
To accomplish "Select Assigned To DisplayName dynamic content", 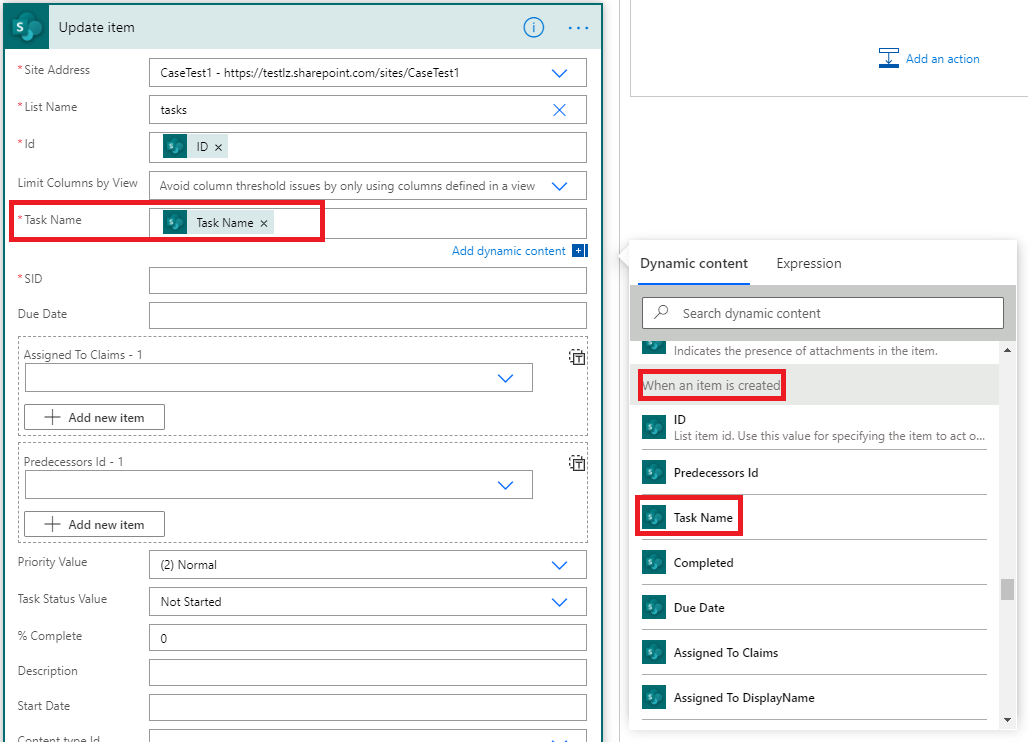I will pos(814,697).
